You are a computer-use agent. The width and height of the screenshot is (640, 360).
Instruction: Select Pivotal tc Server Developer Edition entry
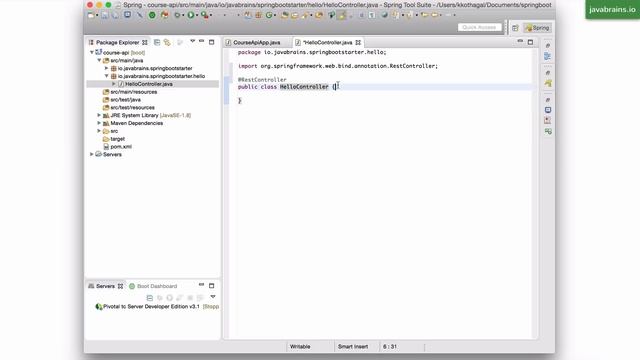coord(157,307)
